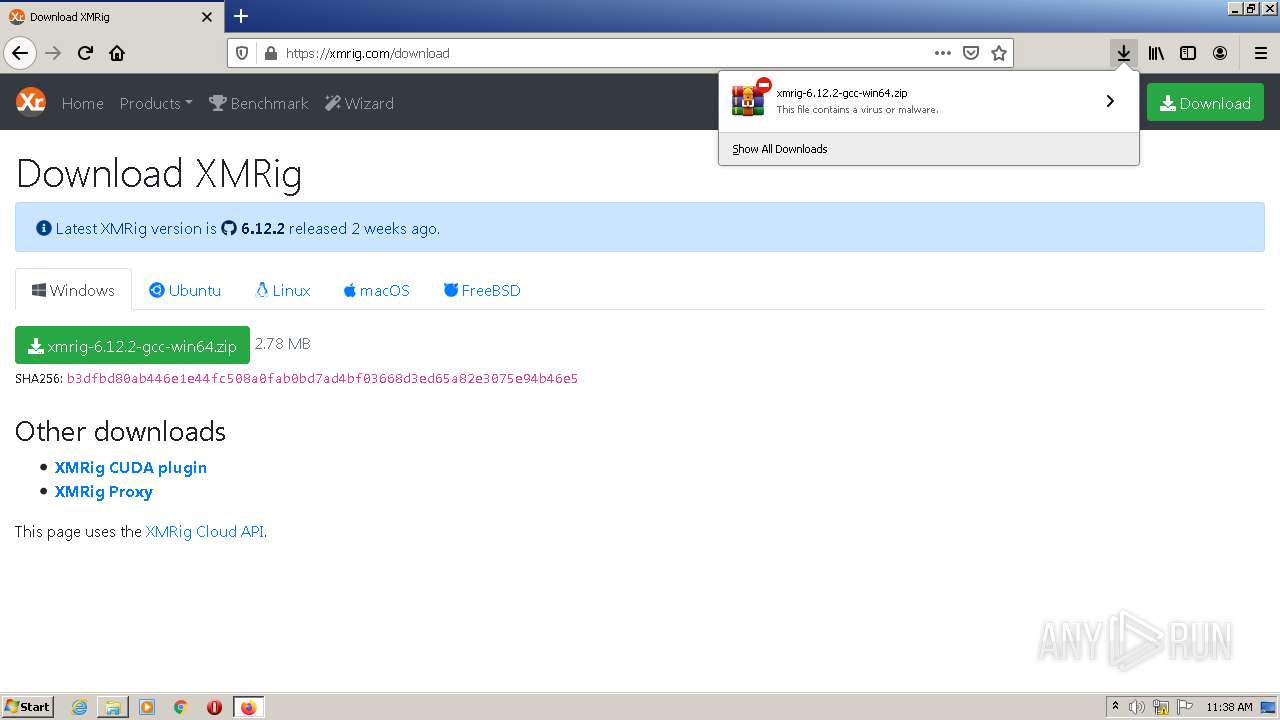Switch to the macOS tab
Screen dimensions: 1280x720
[x=376, y=290]
